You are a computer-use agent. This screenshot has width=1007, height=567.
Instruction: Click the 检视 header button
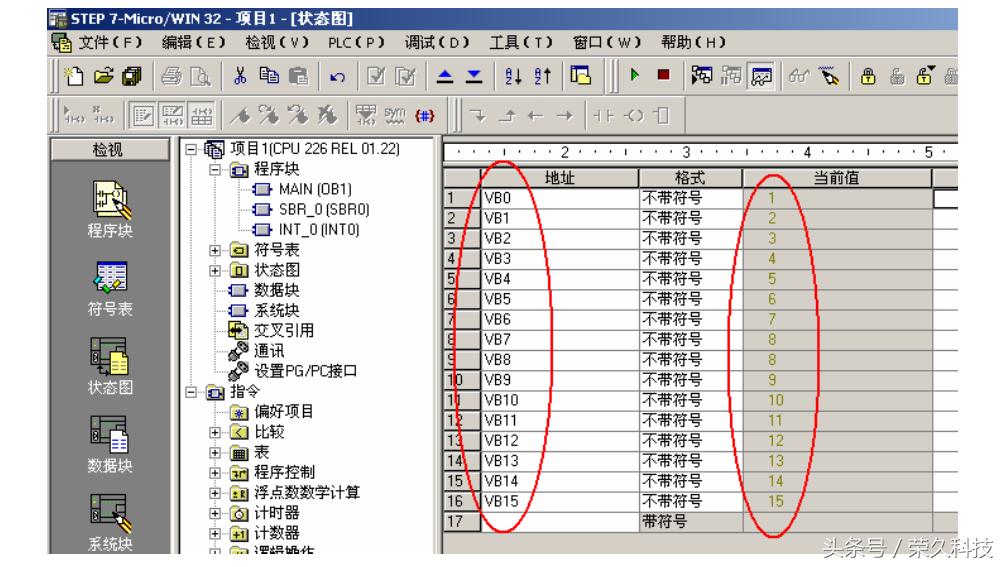[x=108, y=149]
